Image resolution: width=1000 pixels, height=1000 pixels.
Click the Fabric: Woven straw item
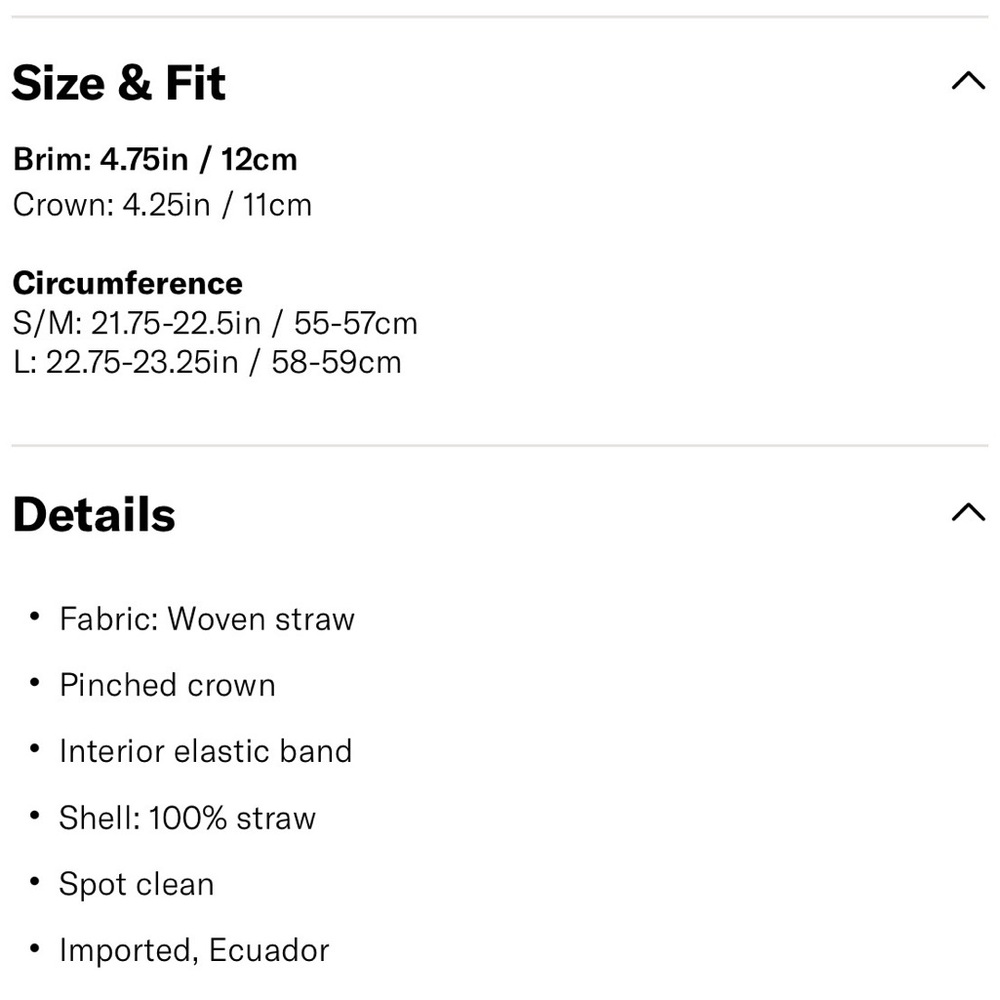[207, 619]
